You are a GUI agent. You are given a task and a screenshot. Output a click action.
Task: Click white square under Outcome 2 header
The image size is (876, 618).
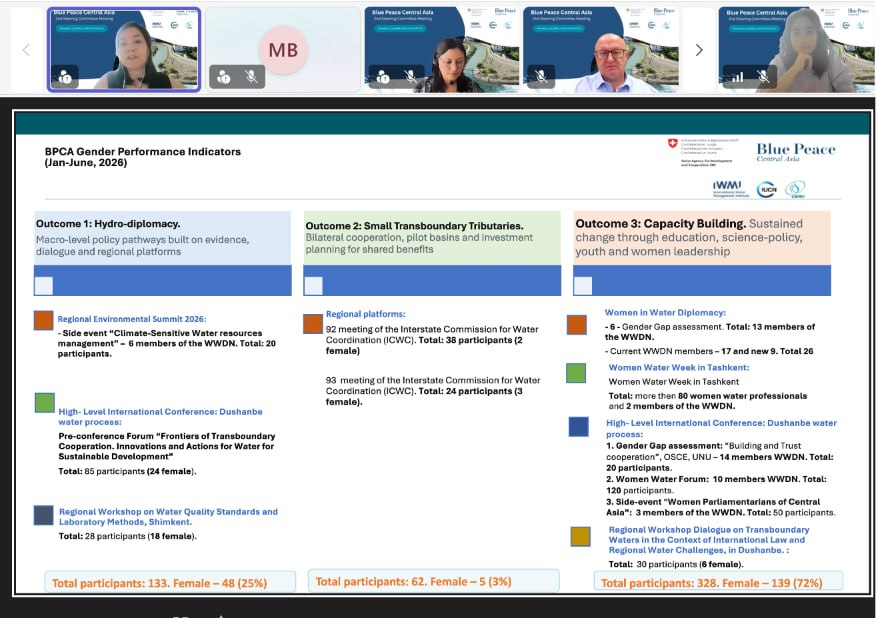(313, 286)
